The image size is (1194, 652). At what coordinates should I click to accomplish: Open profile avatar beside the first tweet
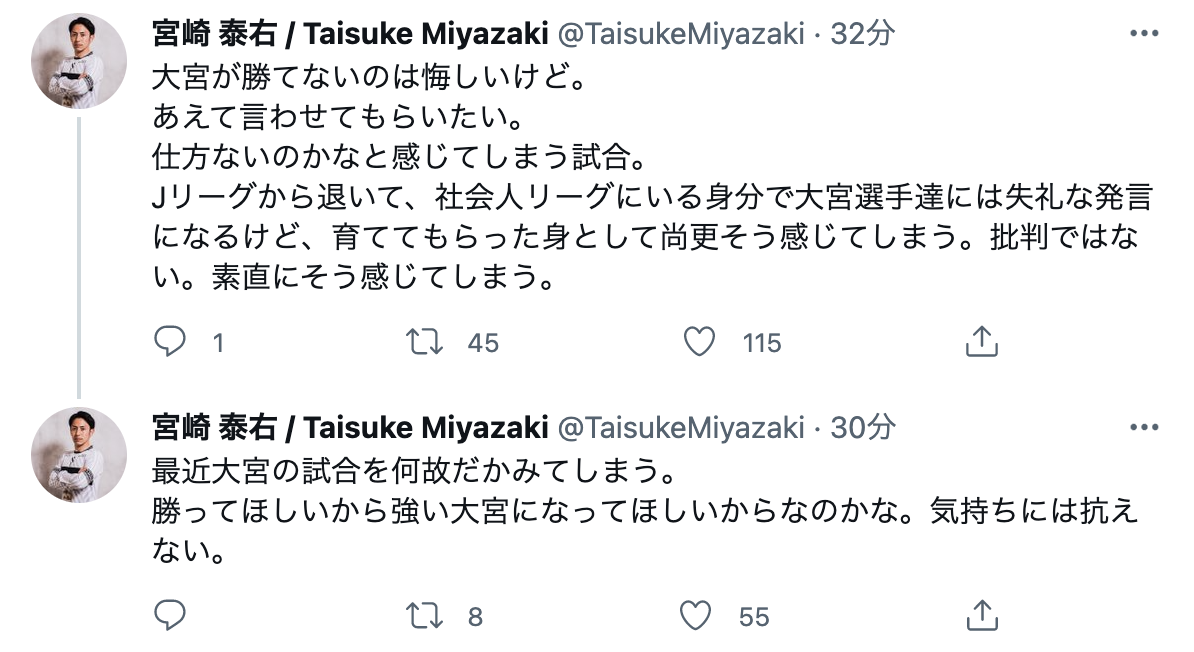point(80,62)
